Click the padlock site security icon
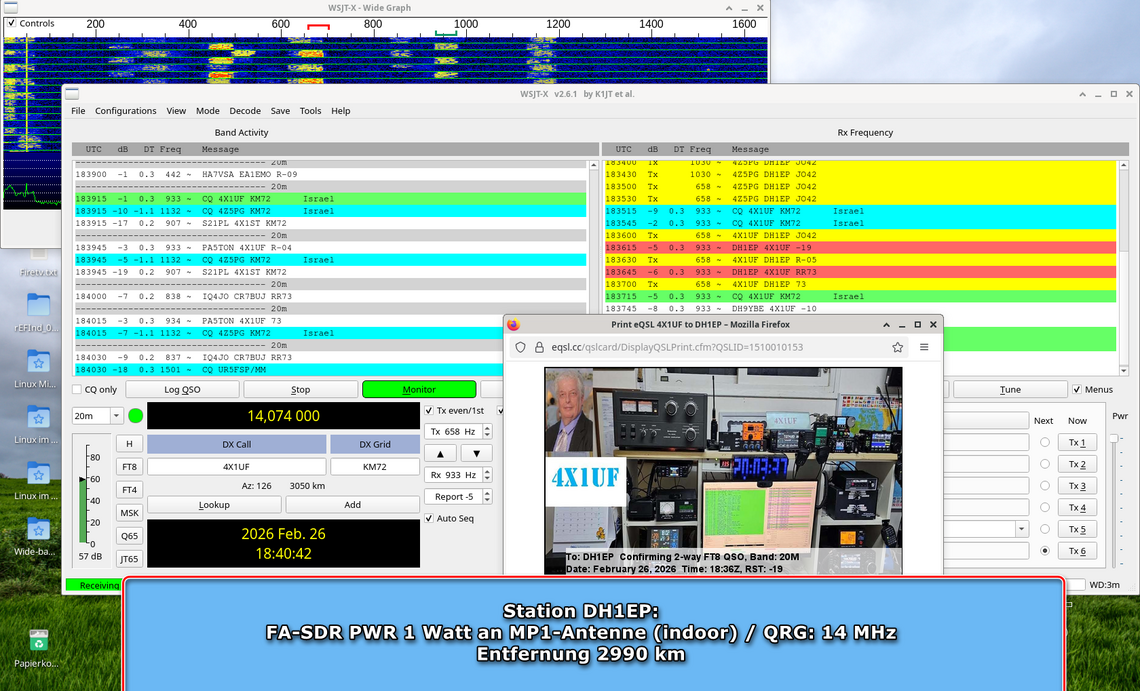Viewport: 1140px width, 691px height. [x=539, y=347]
